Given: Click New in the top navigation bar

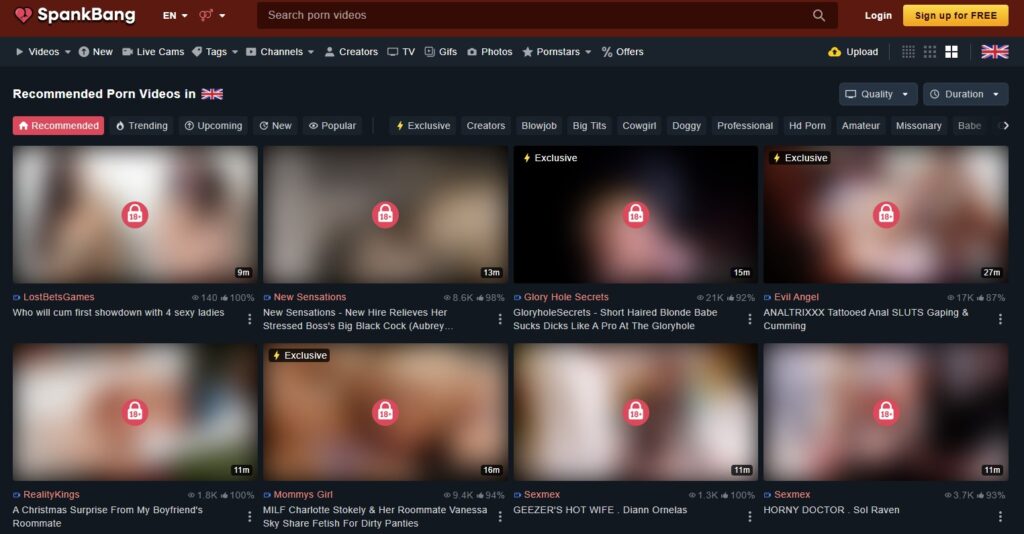Looking at the screenshot, I should click(95, 52).
